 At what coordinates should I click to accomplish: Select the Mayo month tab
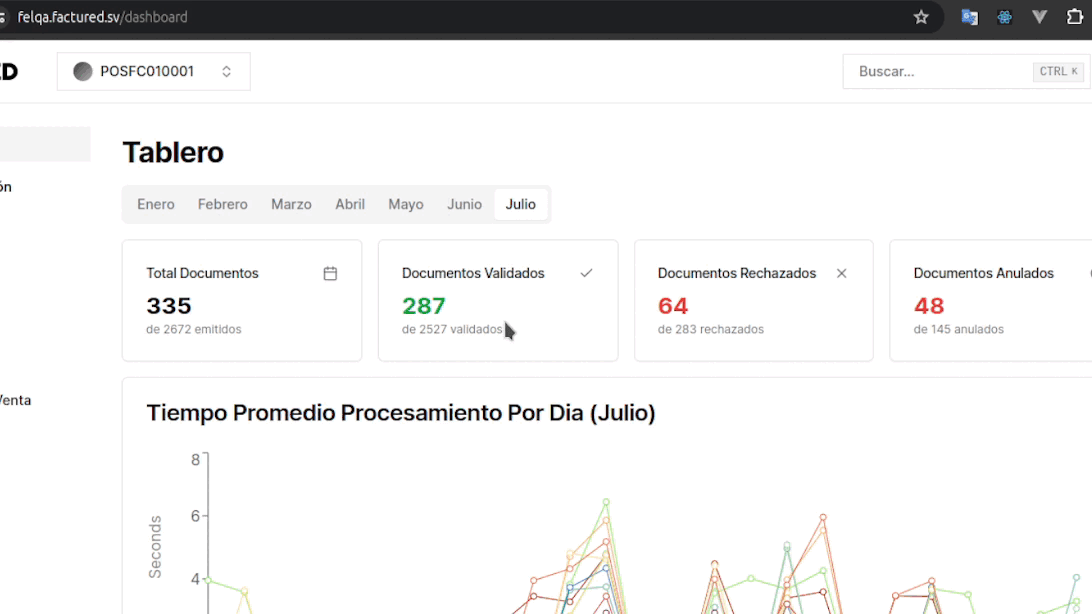click(405, 204)
